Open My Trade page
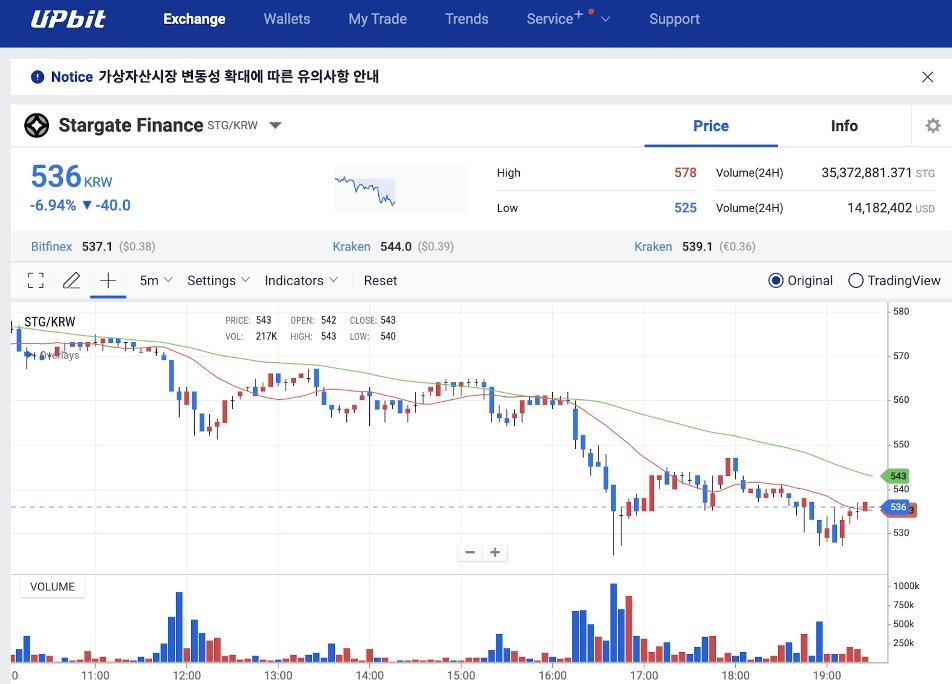The image size is (952, 684). [x=378, y=19]
